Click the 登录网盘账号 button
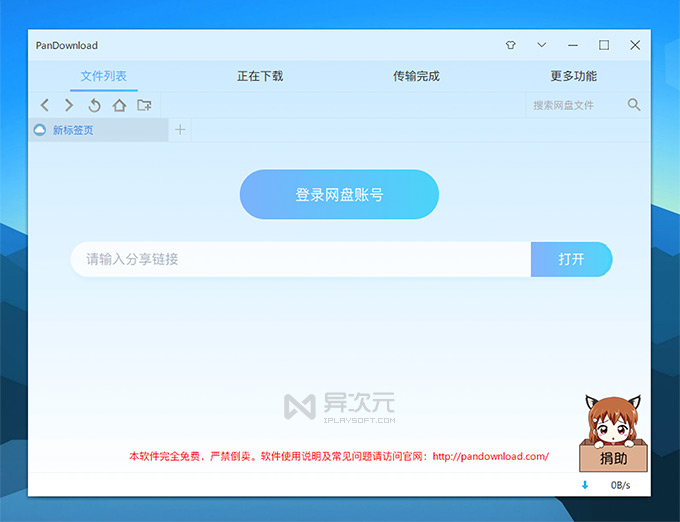The image size is (680, 522). click(x=339, y=194)
